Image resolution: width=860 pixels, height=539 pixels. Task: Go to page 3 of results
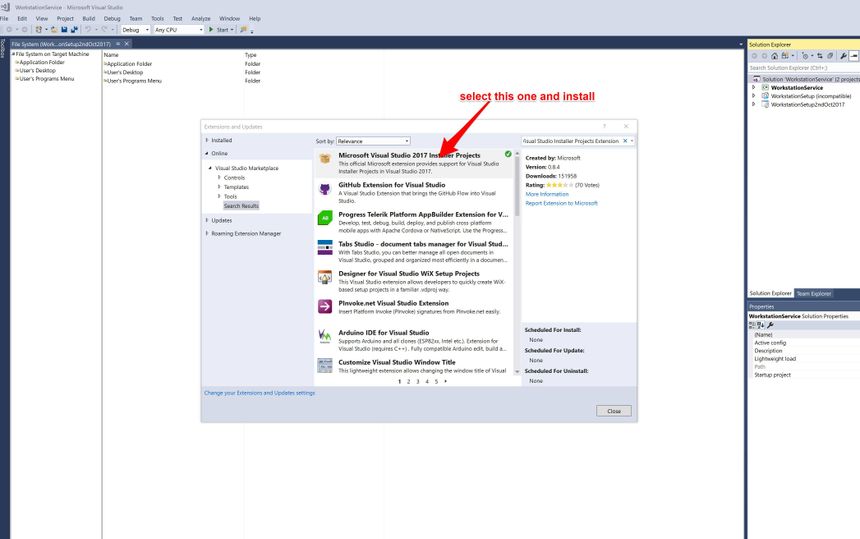tap(417, 381)
